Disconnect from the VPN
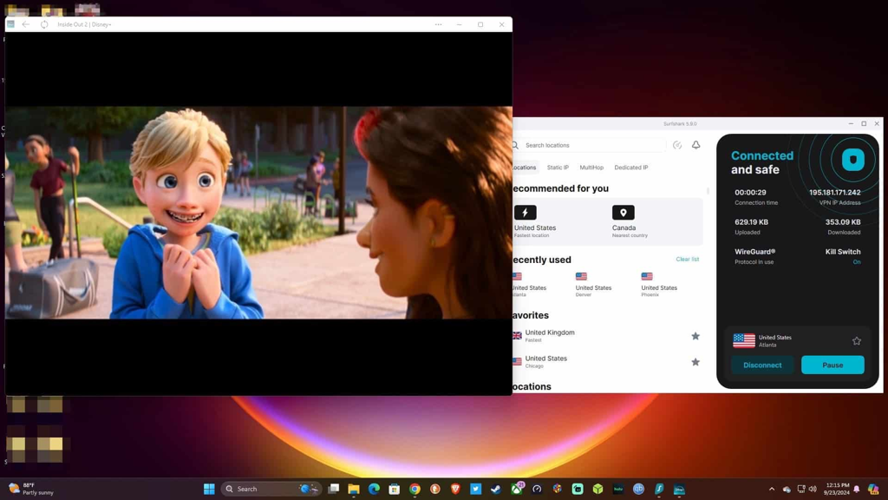Image resolution: width=888 pixels, height=500 pixels. [762, 365]
